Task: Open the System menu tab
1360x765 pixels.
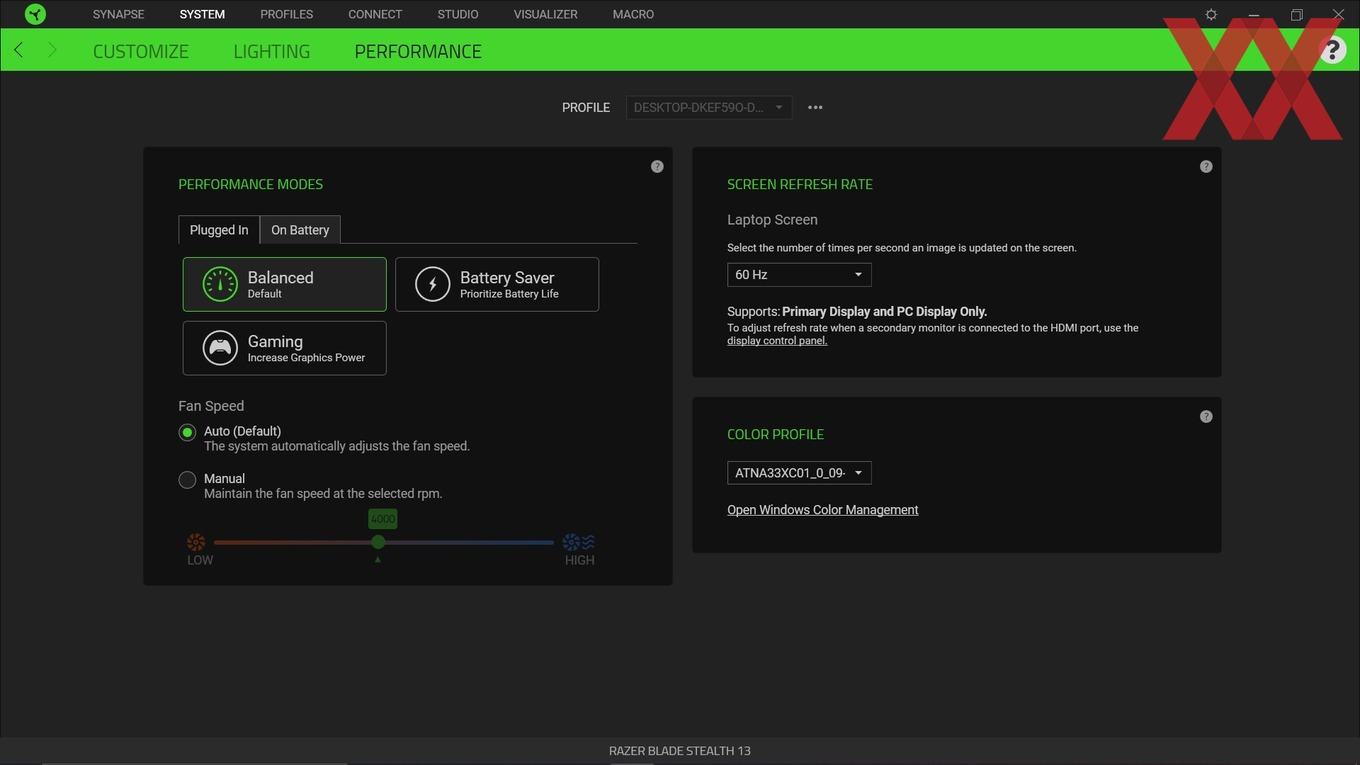Action: click(x=202, y=14)
